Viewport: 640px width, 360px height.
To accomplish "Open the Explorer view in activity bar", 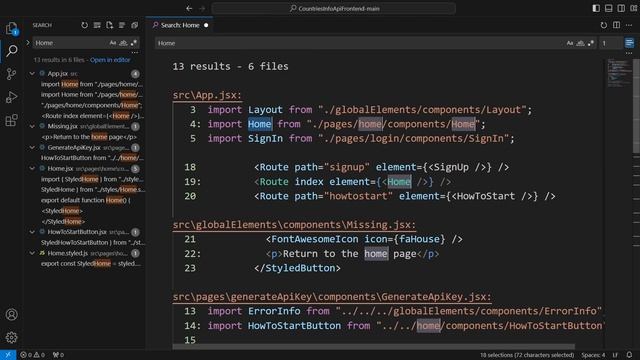I will tap(11, 28).
